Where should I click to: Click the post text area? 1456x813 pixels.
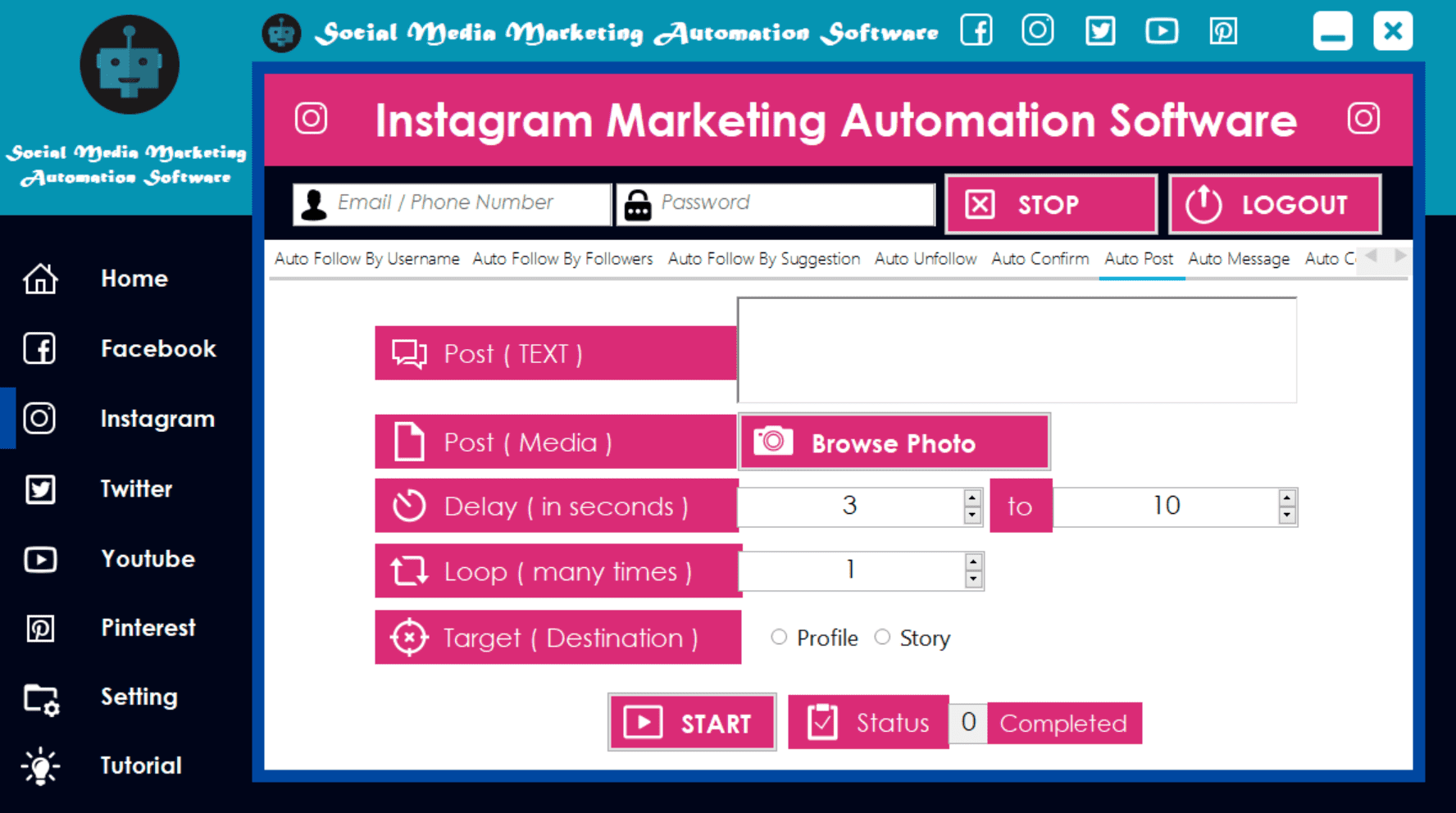click(x=1017, y=351)
